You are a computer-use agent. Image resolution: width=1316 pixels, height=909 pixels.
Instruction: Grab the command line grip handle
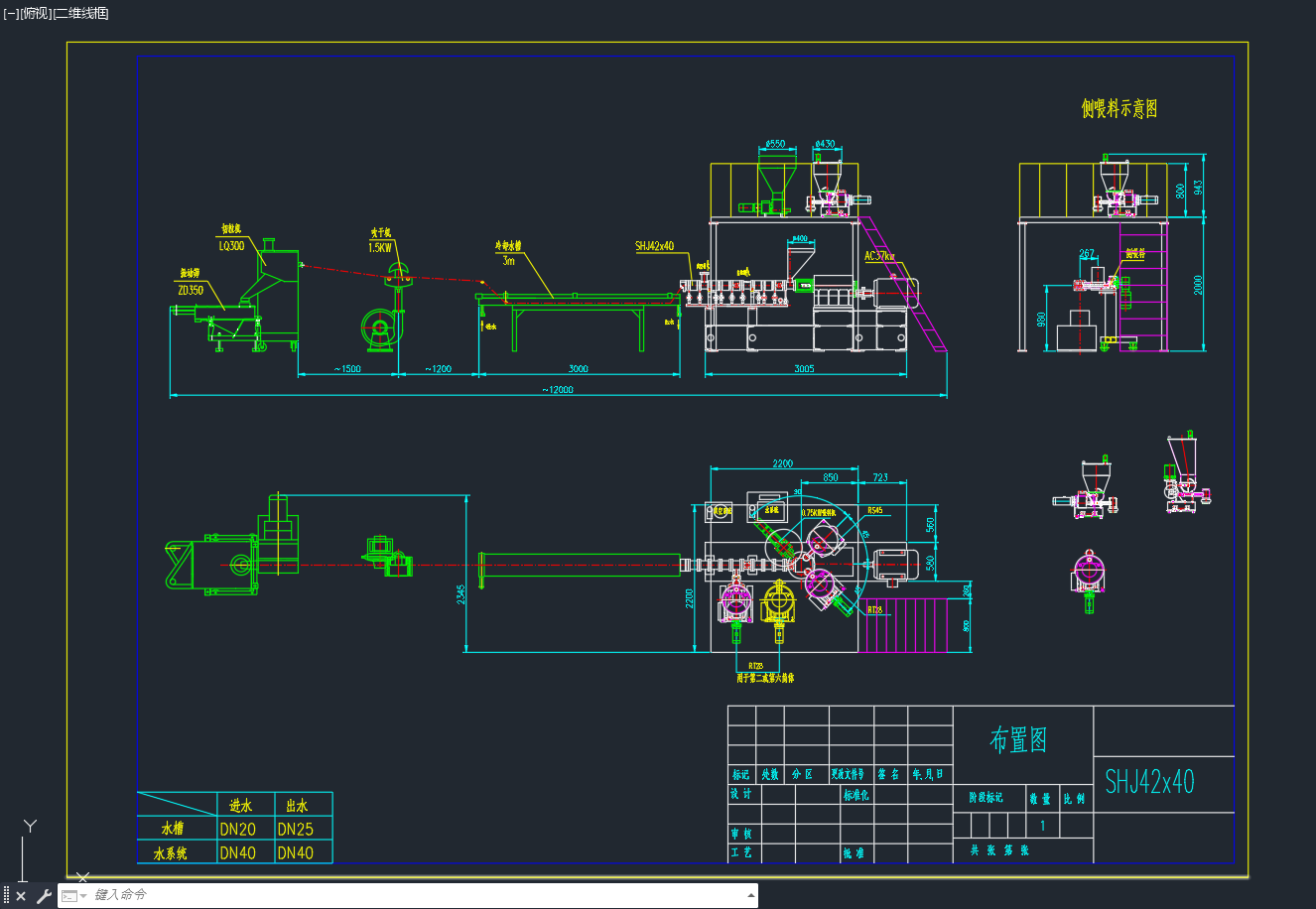(7, 896)
